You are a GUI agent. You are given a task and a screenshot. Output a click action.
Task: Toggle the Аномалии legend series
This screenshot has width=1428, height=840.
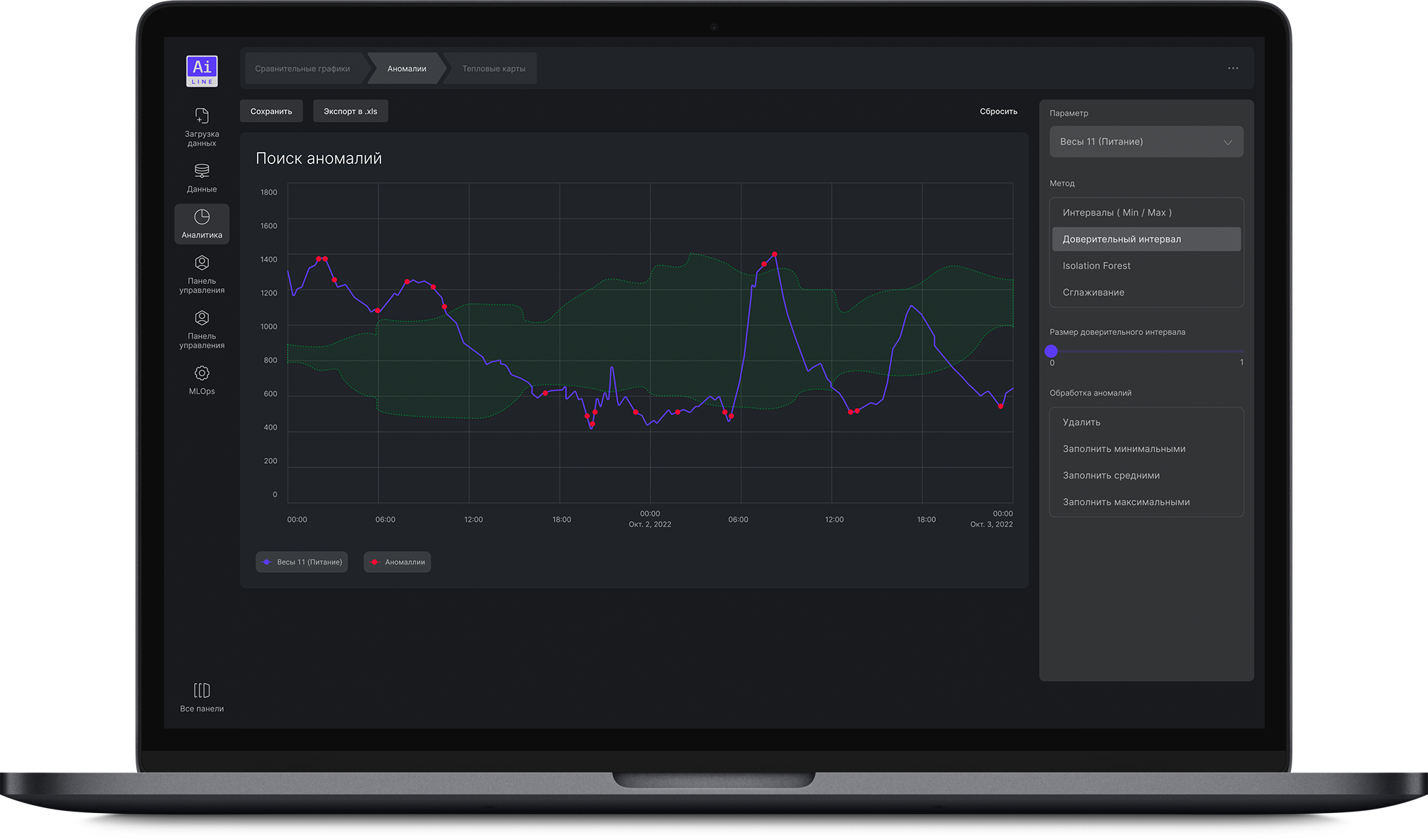pyautogui.click(x=398, y=562)
